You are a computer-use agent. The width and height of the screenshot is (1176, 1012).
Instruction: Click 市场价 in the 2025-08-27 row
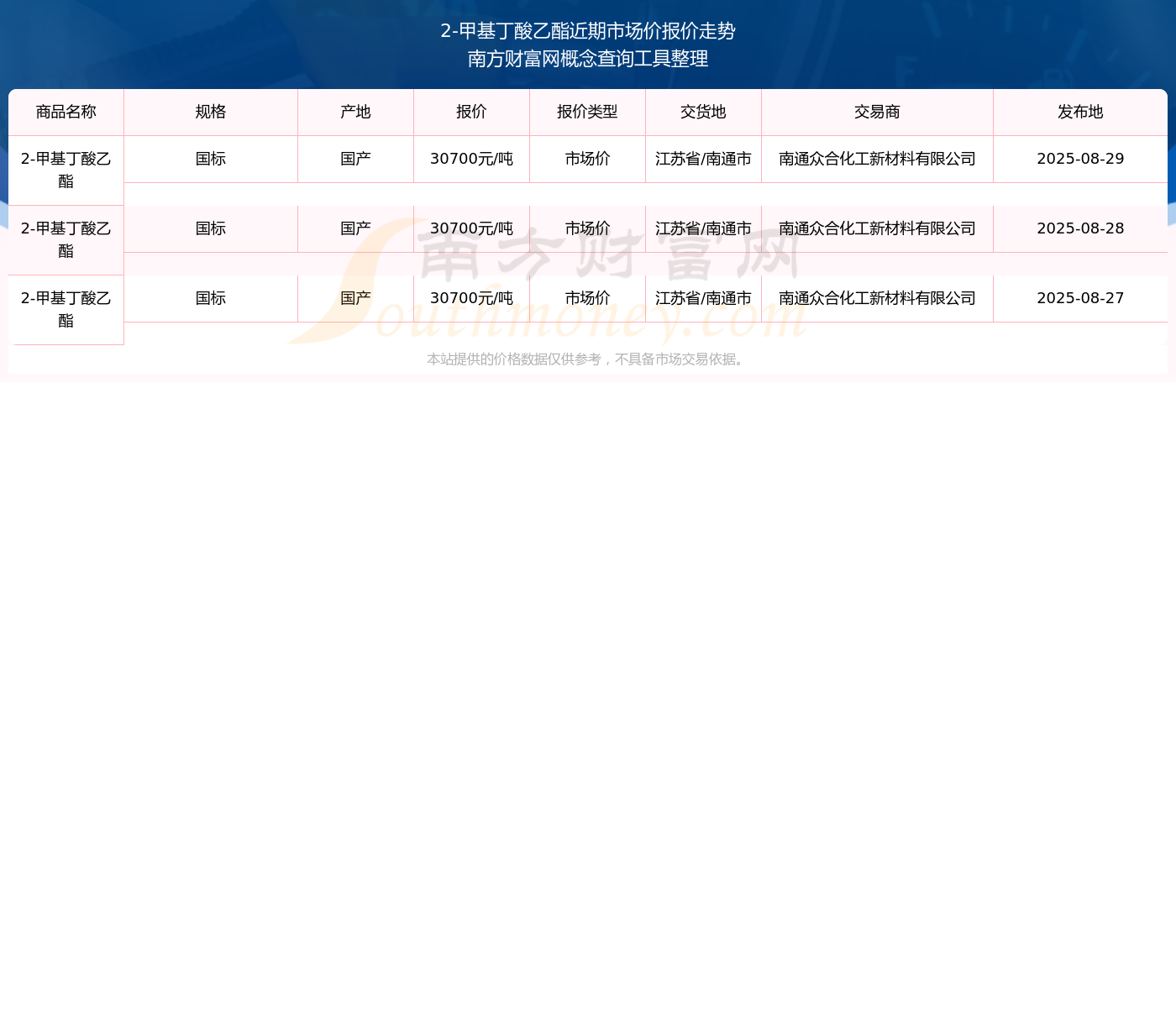tap(588, 298)
